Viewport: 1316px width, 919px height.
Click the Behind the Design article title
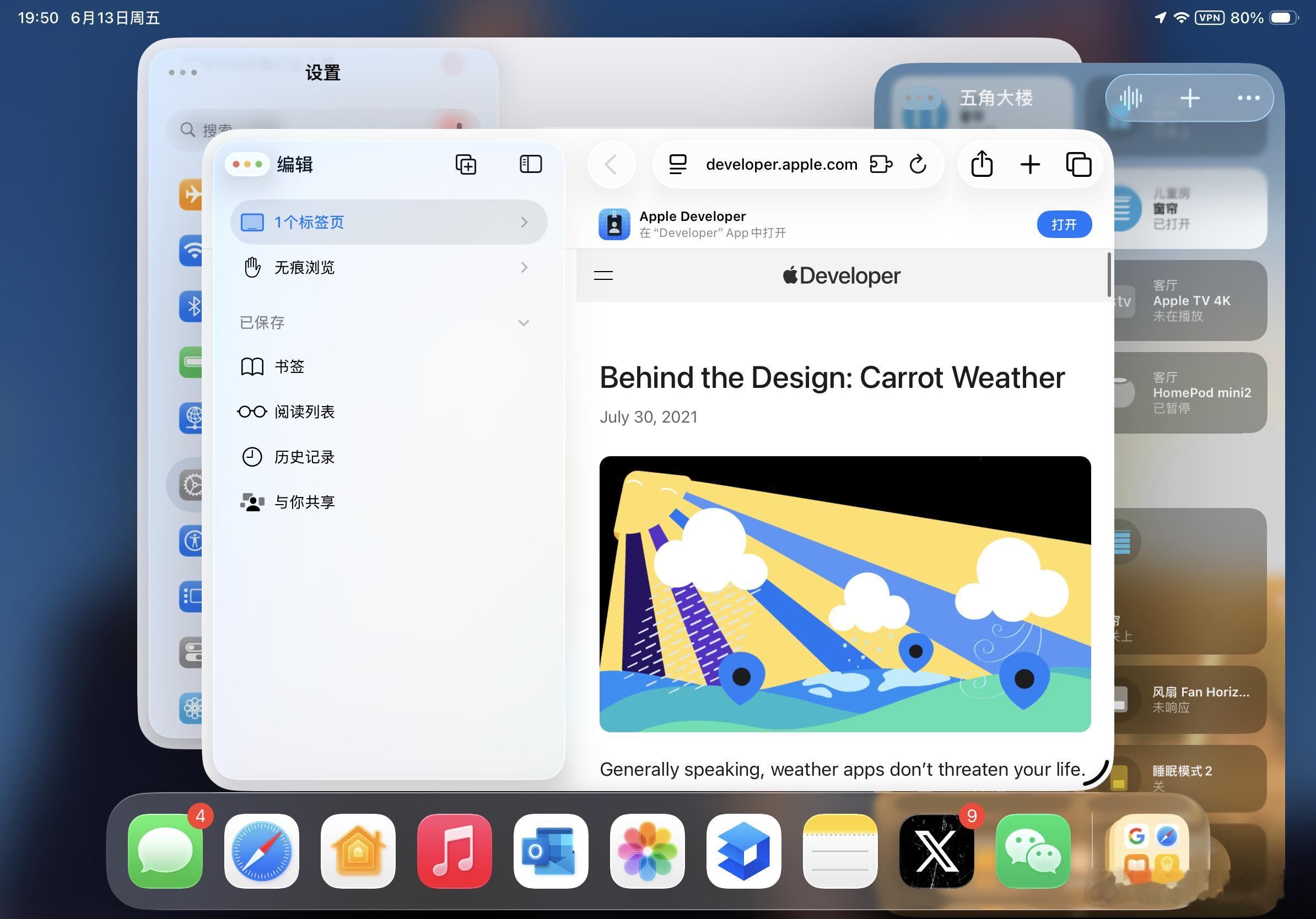832,377
